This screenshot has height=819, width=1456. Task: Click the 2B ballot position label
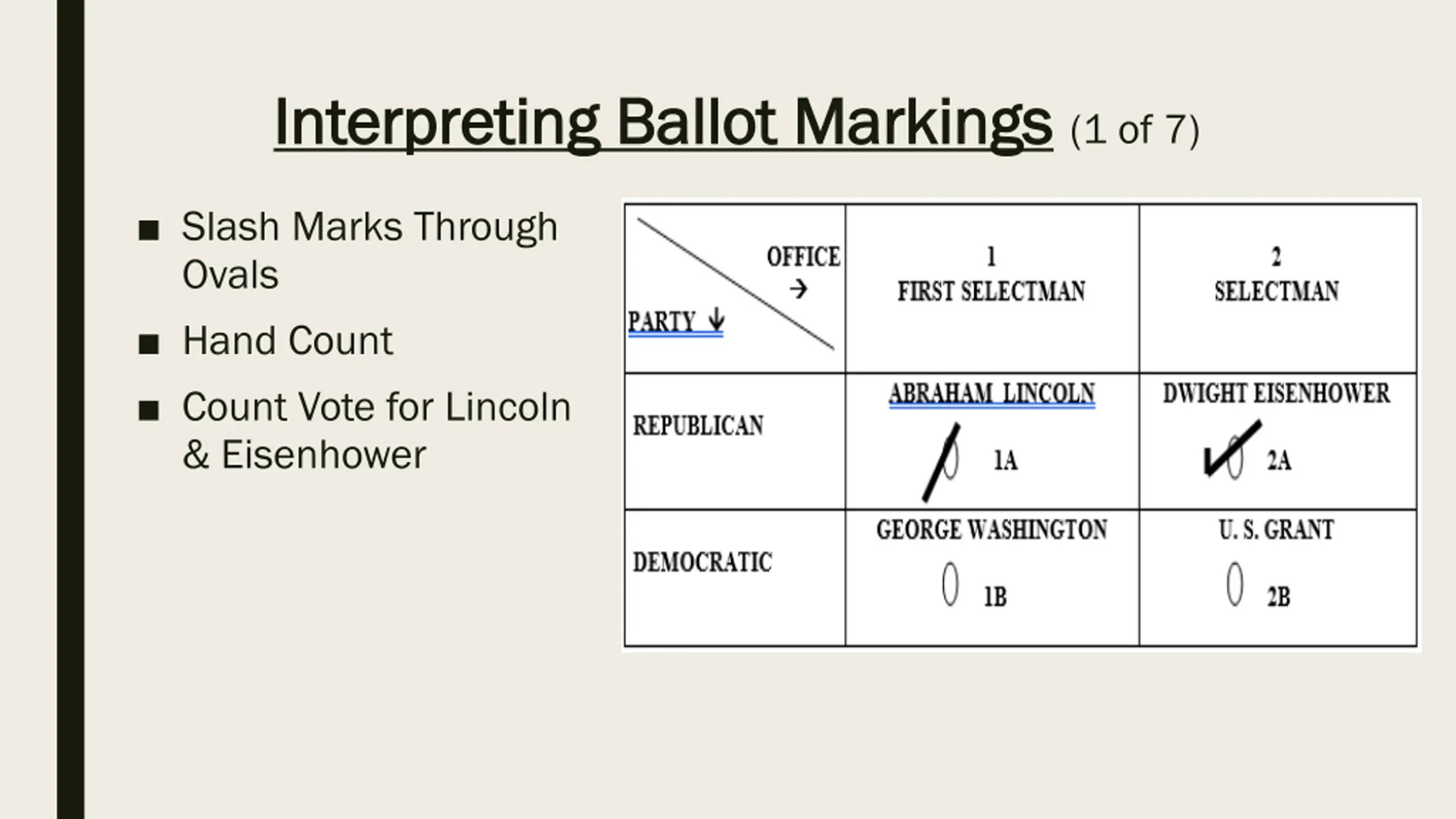1278,597
